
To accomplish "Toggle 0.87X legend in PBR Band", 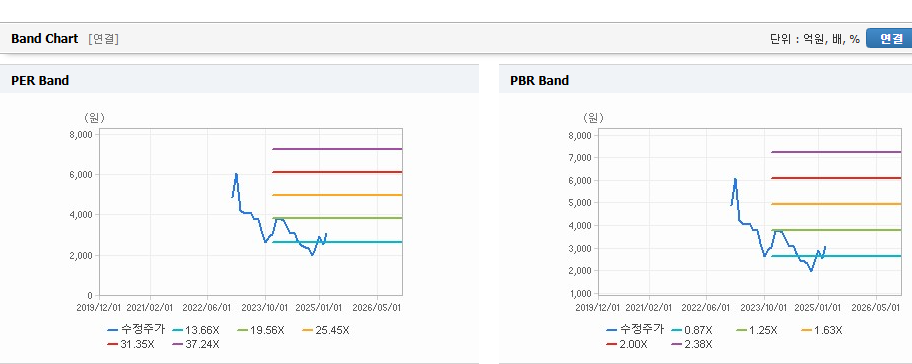I will point(692,330).
